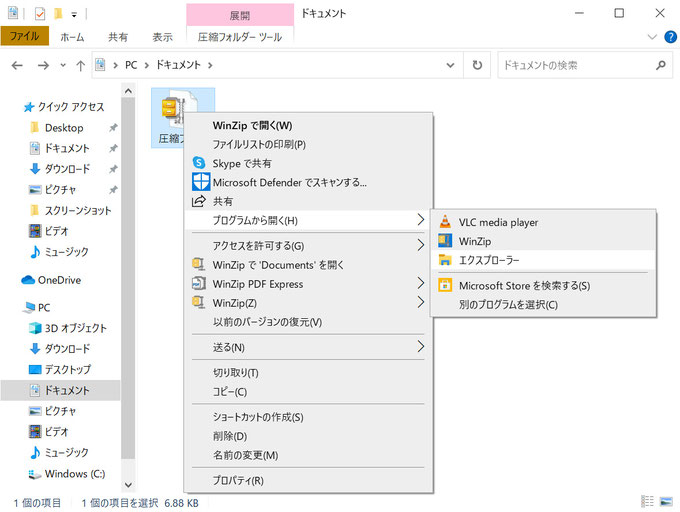Expand the アクセスを許可する(G) submenu
Screen dimensions: 680x512
tap(420, 245)
